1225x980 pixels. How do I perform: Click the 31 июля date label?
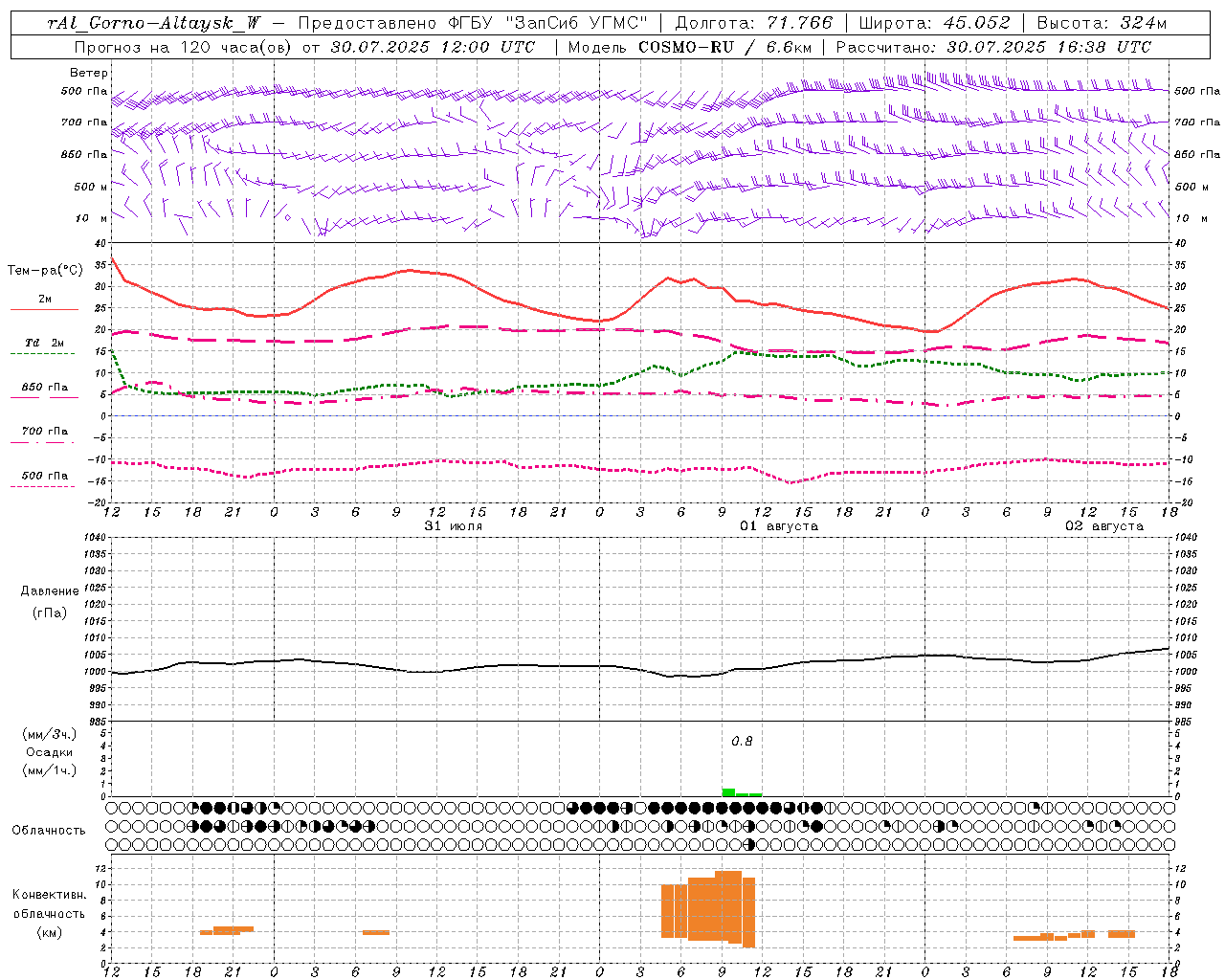click(x=453, y=526)
